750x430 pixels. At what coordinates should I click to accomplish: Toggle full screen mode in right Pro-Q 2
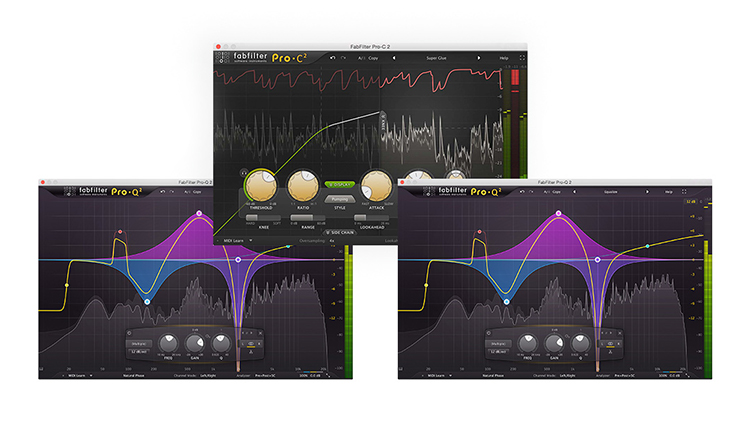pos(684,192)
